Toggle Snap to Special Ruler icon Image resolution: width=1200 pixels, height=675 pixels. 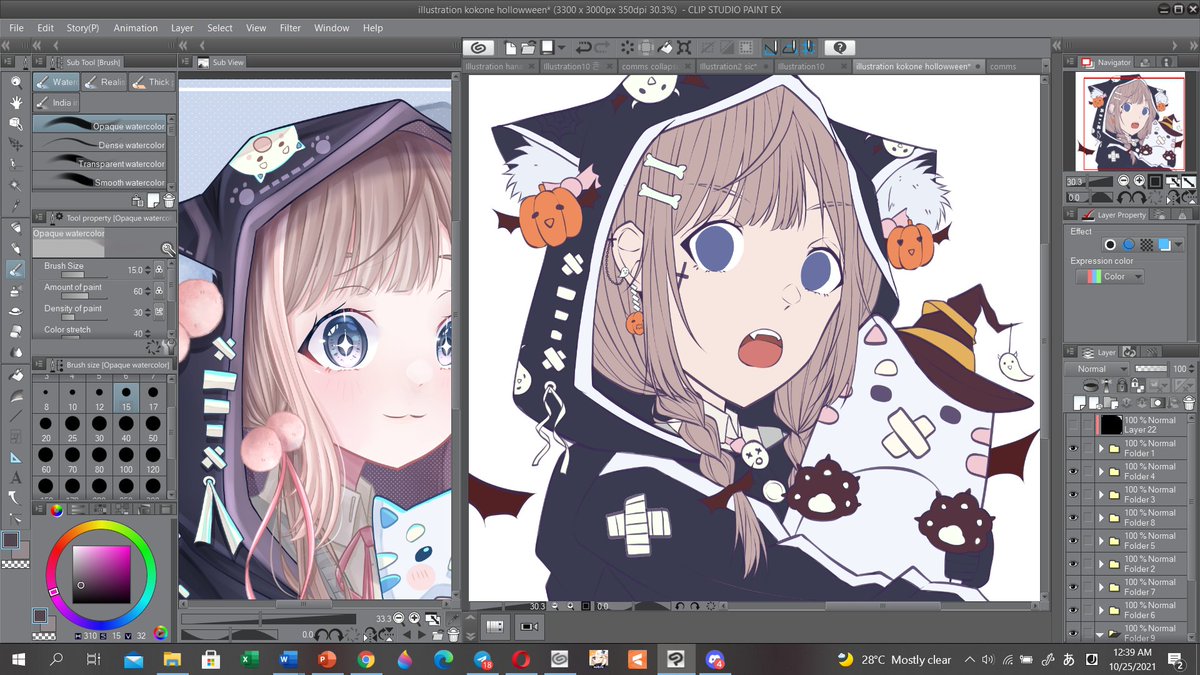click(x=788, y=47)
